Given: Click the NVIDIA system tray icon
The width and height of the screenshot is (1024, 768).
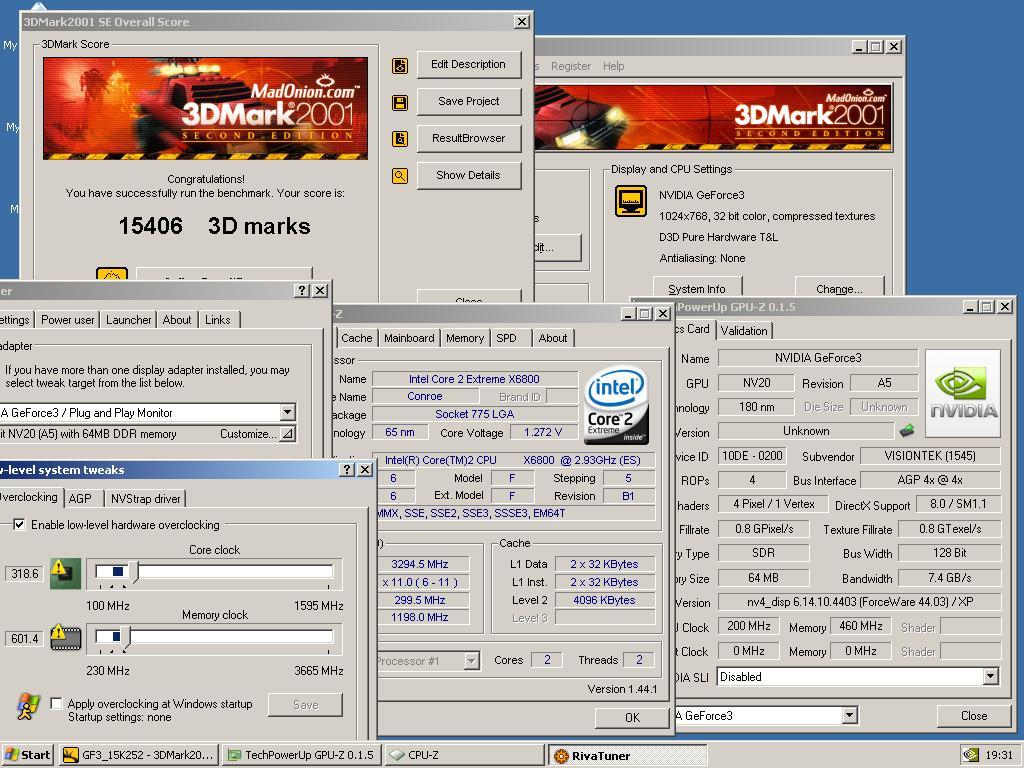Looking at the screenshot, I should (970, 755).
